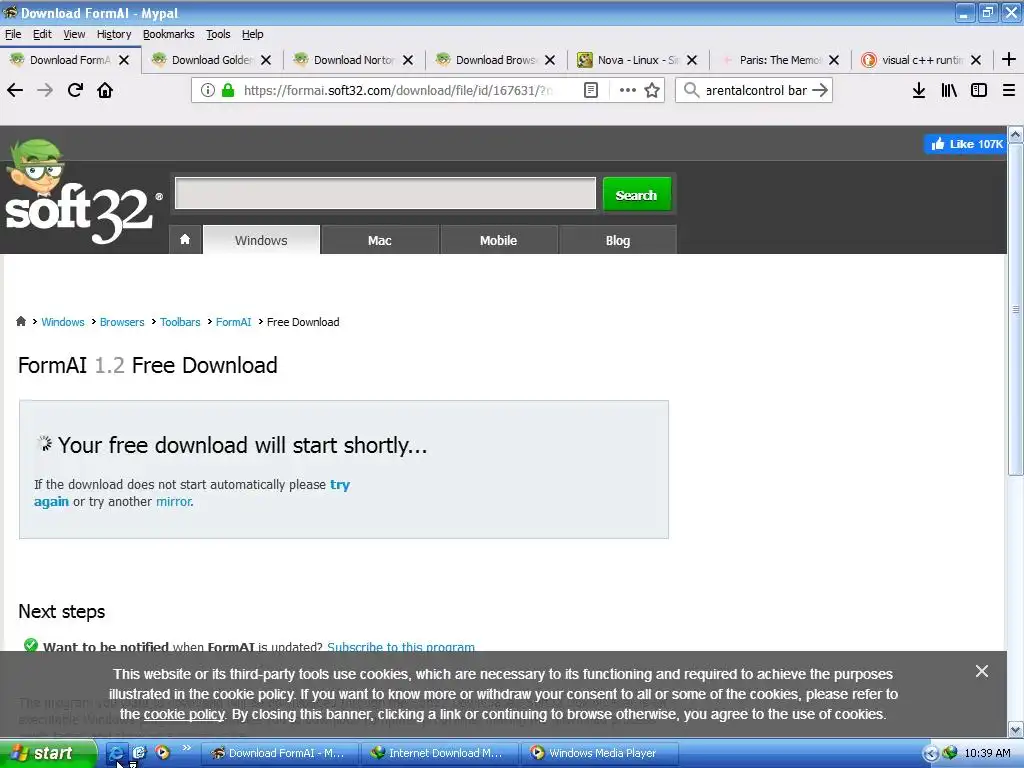Click Browsers breadcrumb link

point(122,322)
